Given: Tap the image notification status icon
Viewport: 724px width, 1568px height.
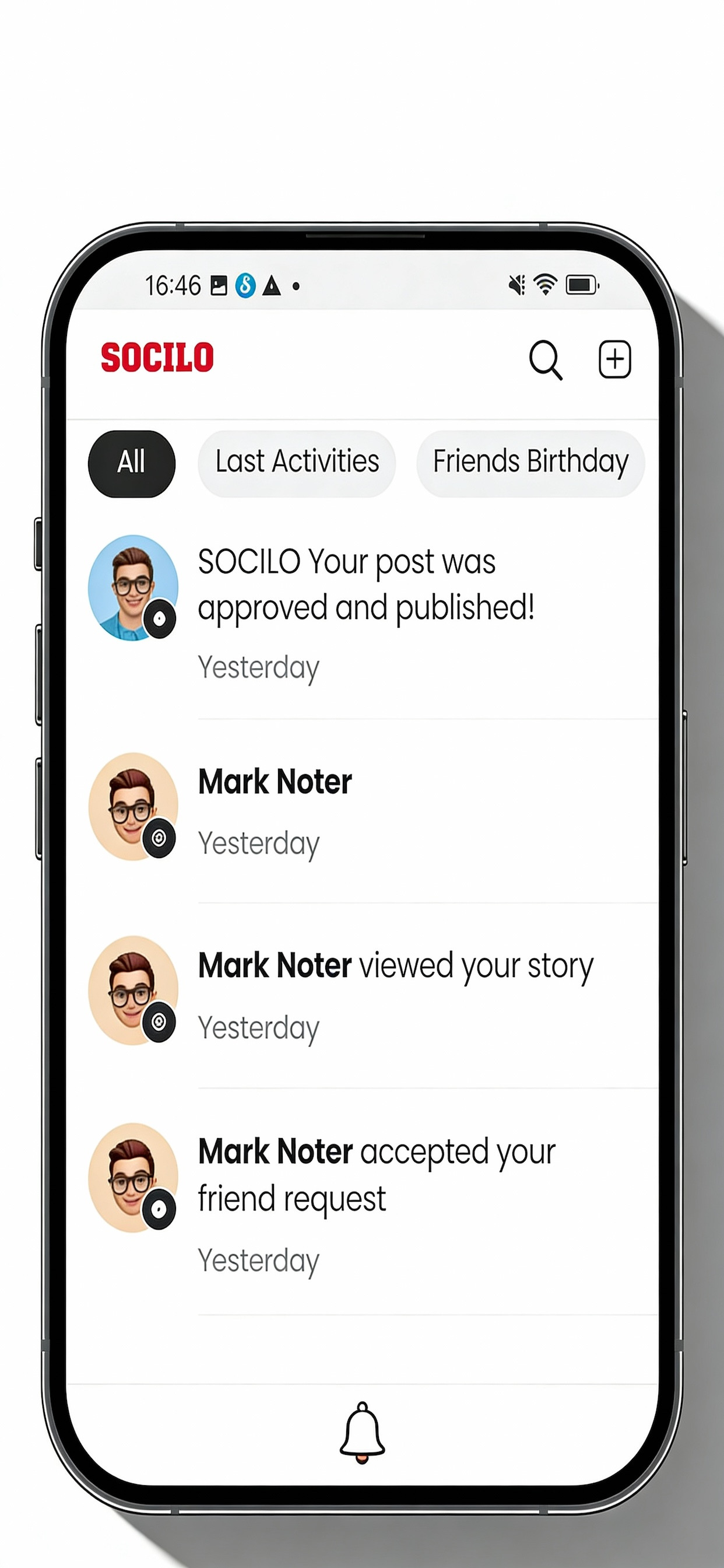Looking at the screenshot, I should pos(219,285).
